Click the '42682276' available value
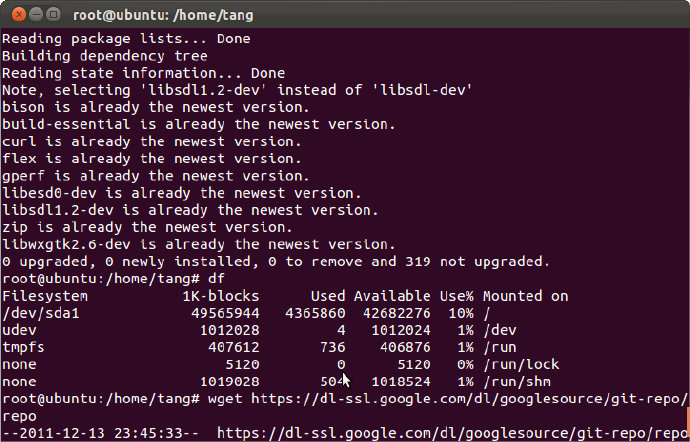 [396, 313]
